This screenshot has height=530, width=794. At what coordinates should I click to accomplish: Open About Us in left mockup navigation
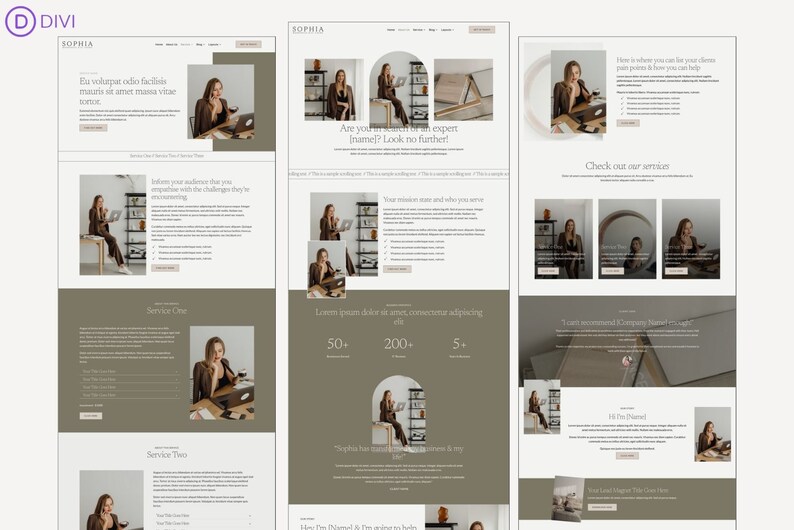coord(172,45)
